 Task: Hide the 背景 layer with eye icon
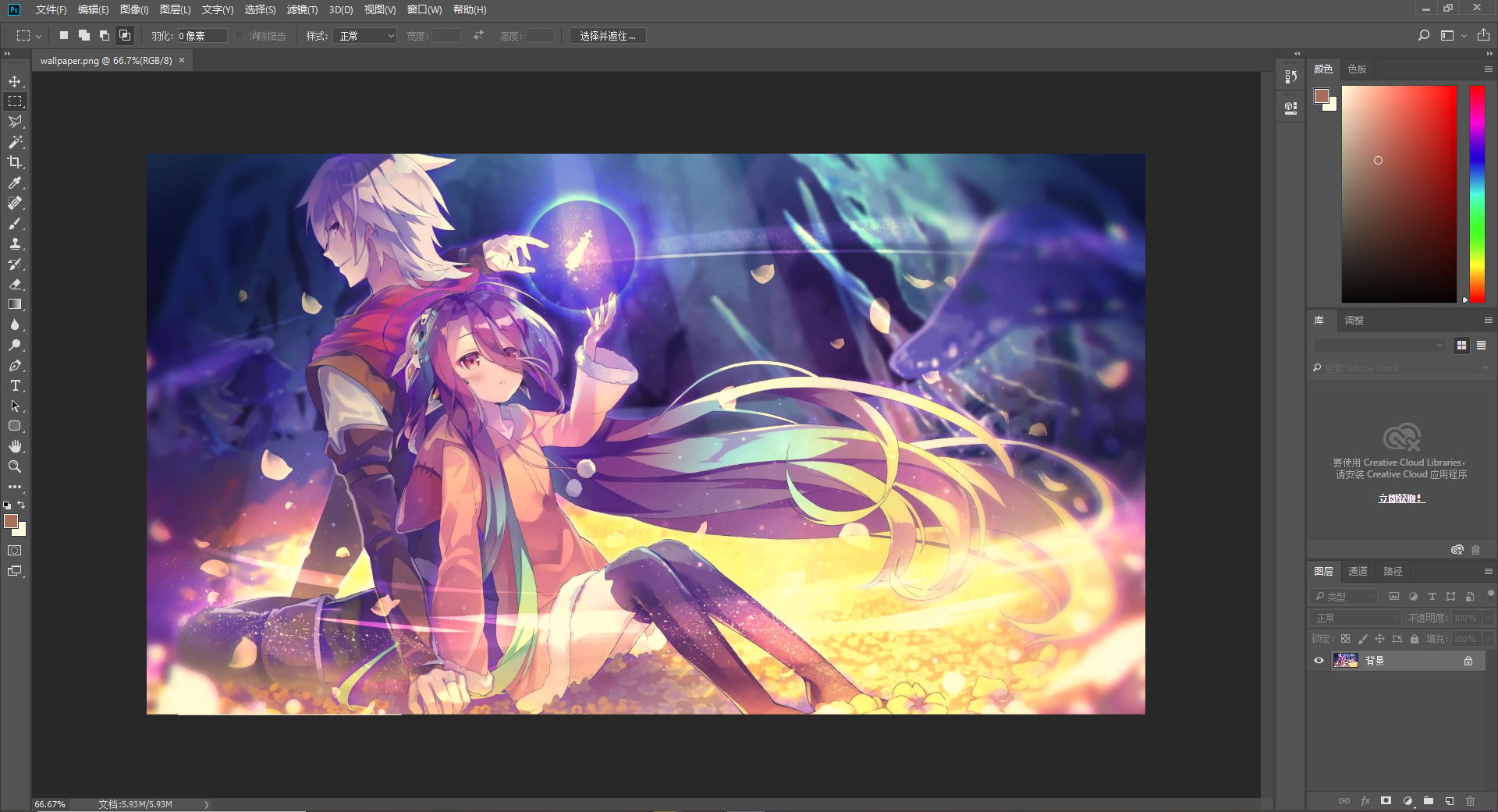point(1319,661)
